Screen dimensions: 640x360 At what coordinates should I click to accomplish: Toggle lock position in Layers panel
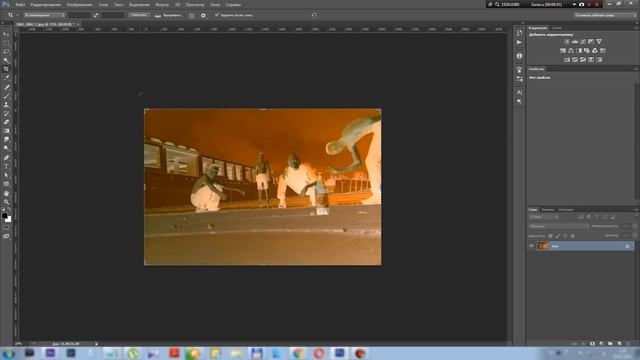565,236
